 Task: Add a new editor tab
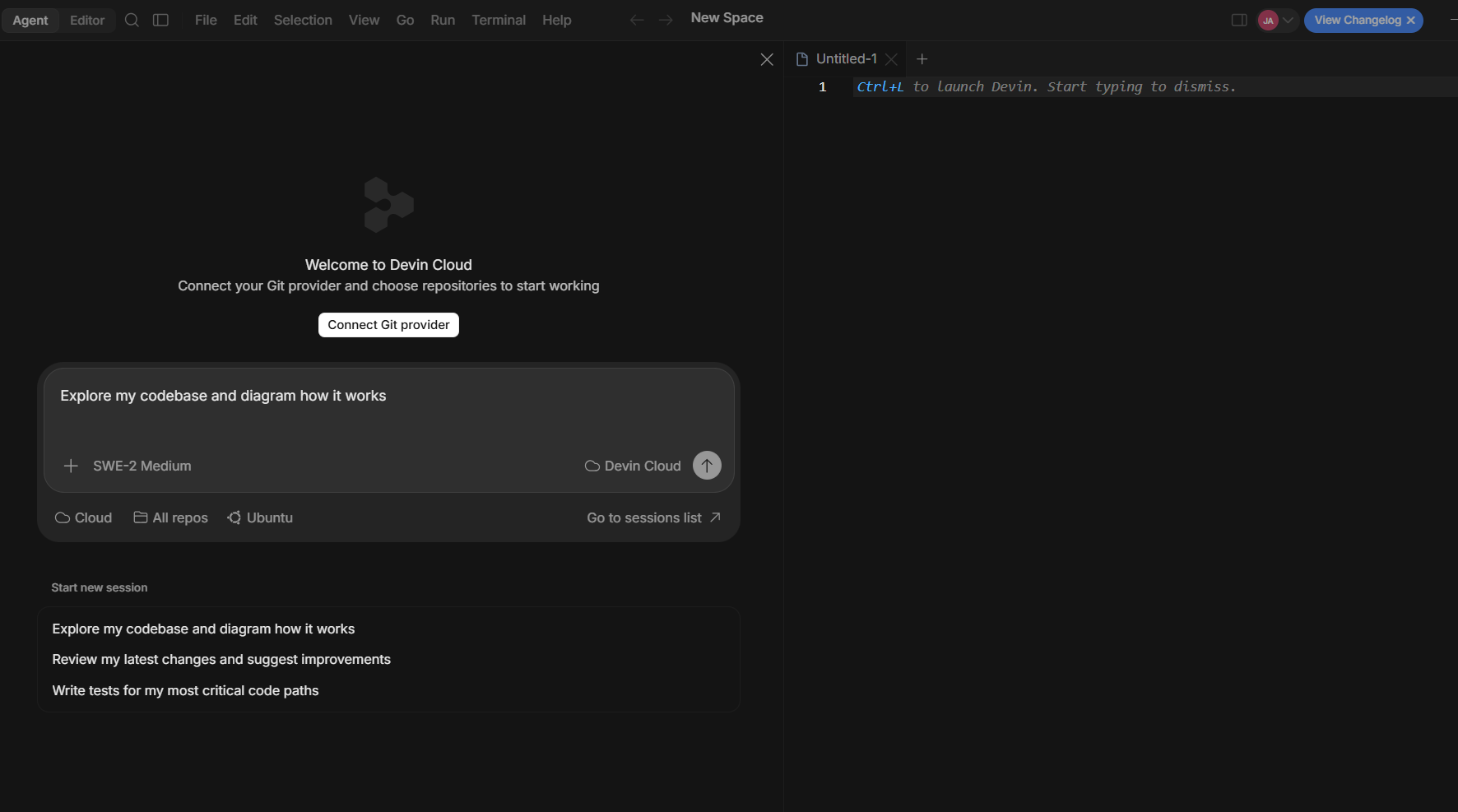pyautogui.click(x=922, y=59)
